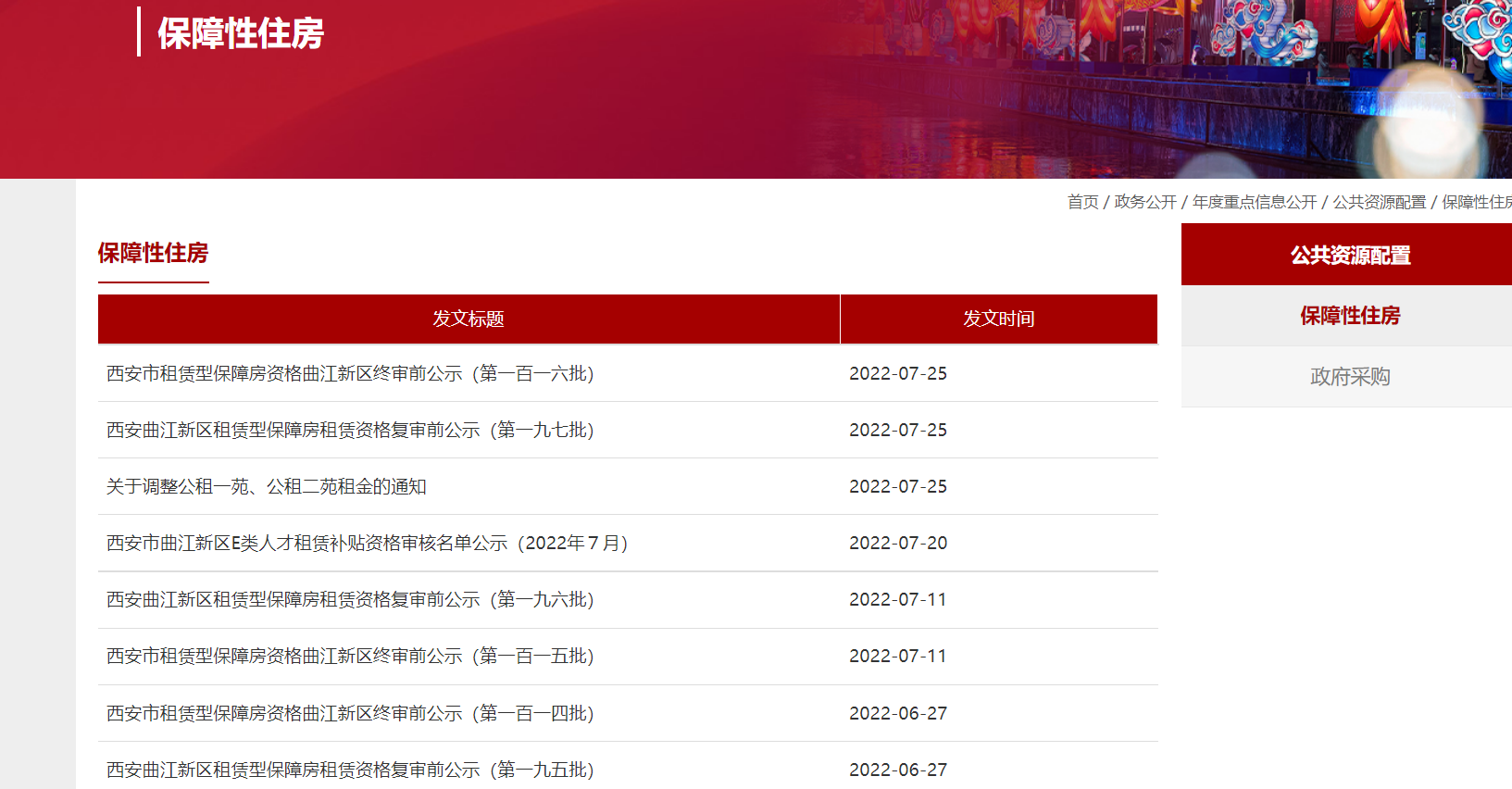
Task: Open the 第一百一五批 终审前公示 notice
Action: pos(350,656)
